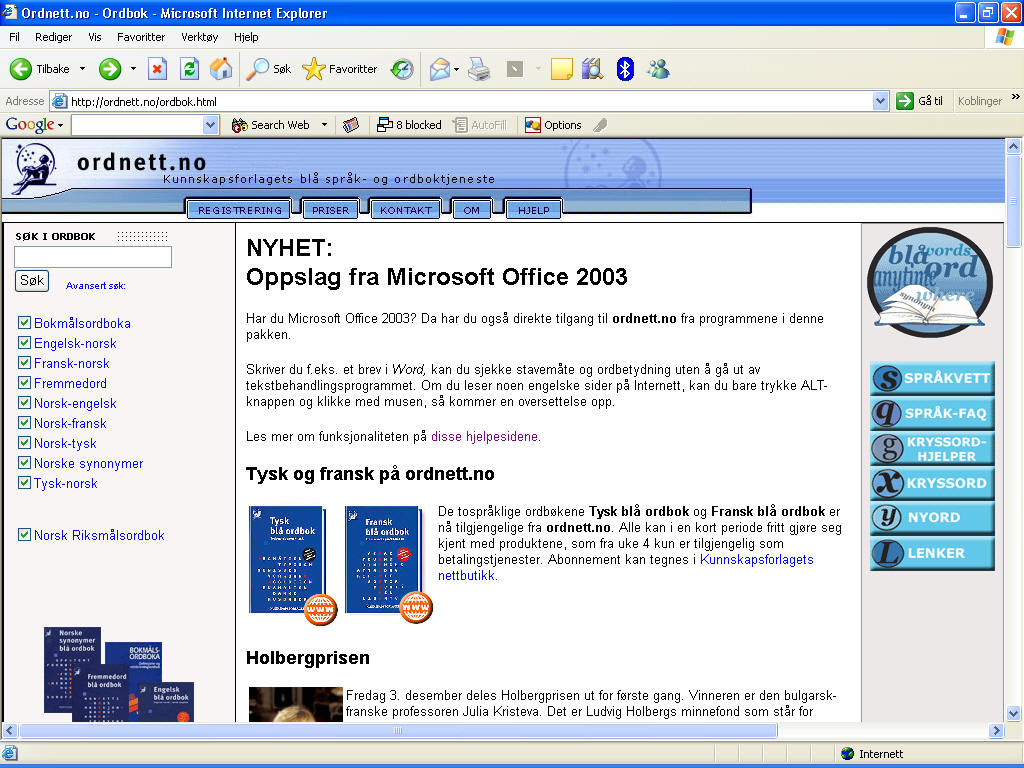Open the Søk magnifier toolbar button
Viewport: 1024px width, 768px height.
(x=268, y=69)
